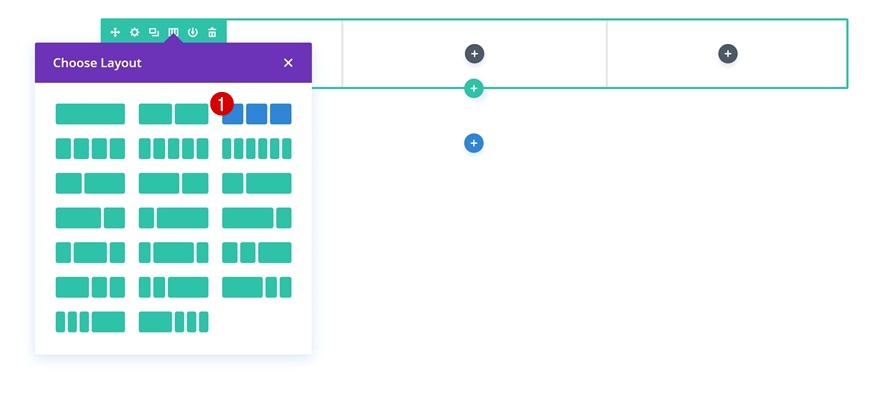Click the row move handle icon
Image resolution: width=880 pixels, height=402 pixels.
(x=115, y=32)
